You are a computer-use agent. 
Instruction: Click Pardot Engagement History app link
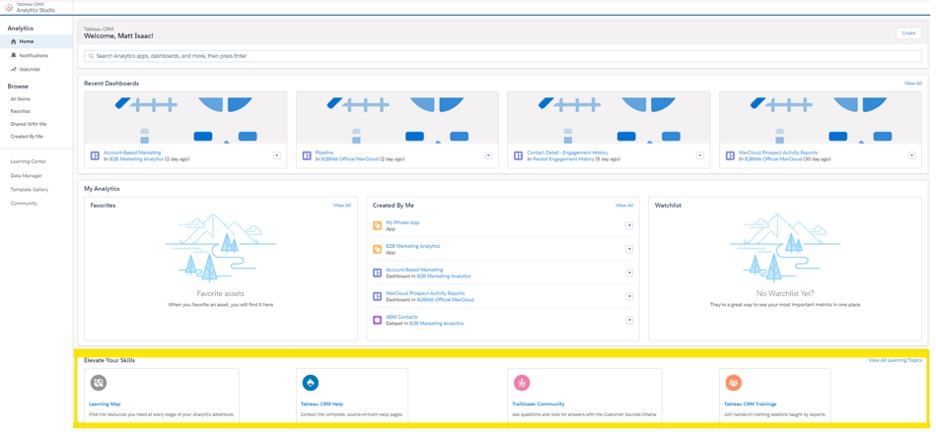click(x=563, y=159)
